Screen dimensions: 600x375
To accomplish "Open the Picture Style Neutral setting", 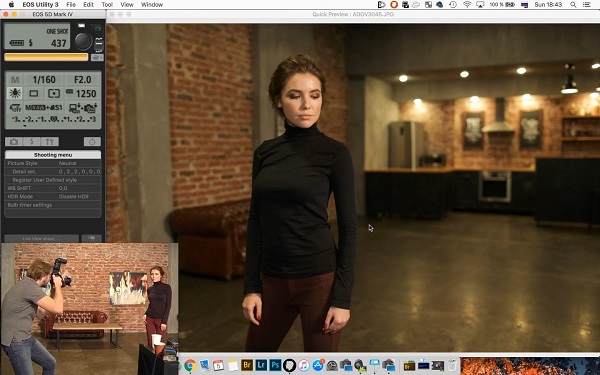I will [x=53, y=163].
